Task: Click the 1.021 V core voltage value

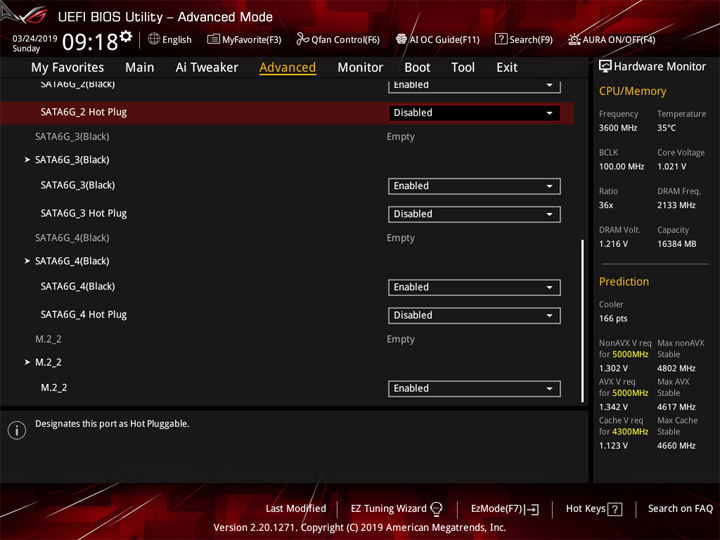Action: click(671, 166)
